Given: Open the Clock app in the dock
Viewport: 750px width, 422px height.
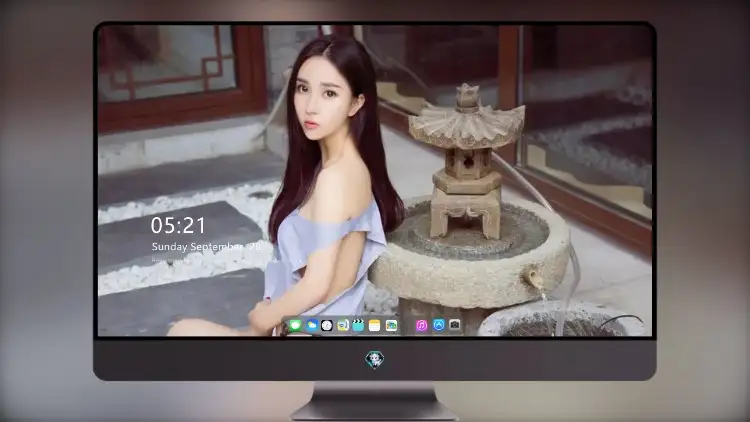Looking at the screenshot, I should click(327, 325).
